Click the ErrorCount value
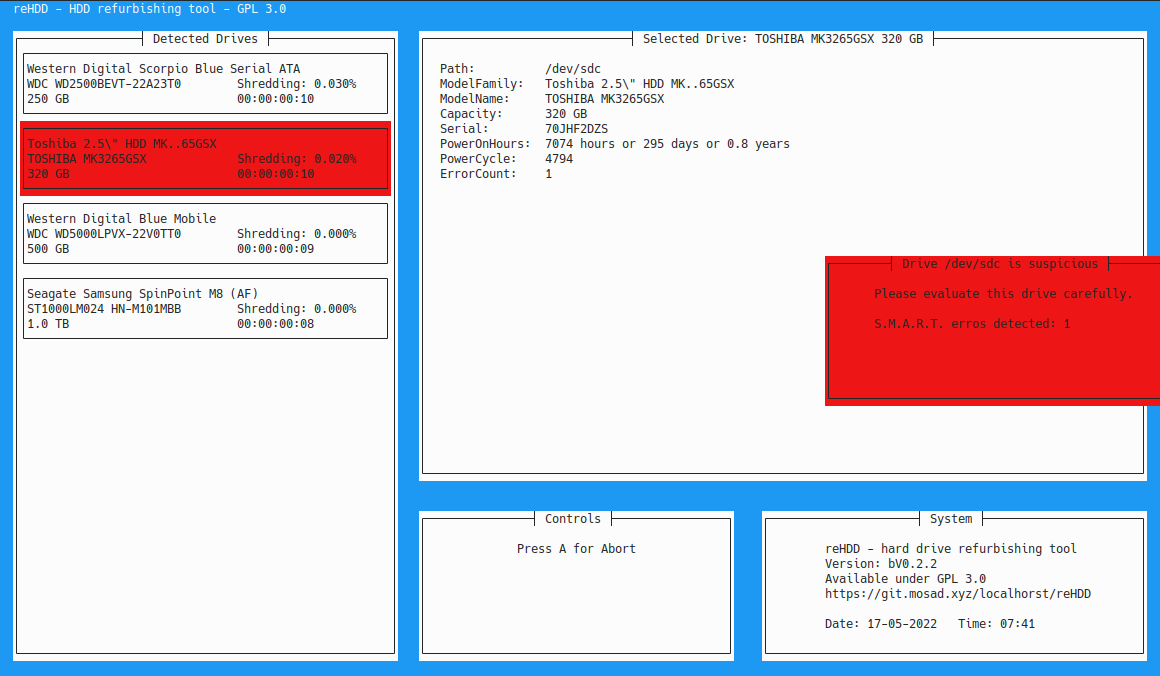1160x676 pixels. [x=548, y=174]
